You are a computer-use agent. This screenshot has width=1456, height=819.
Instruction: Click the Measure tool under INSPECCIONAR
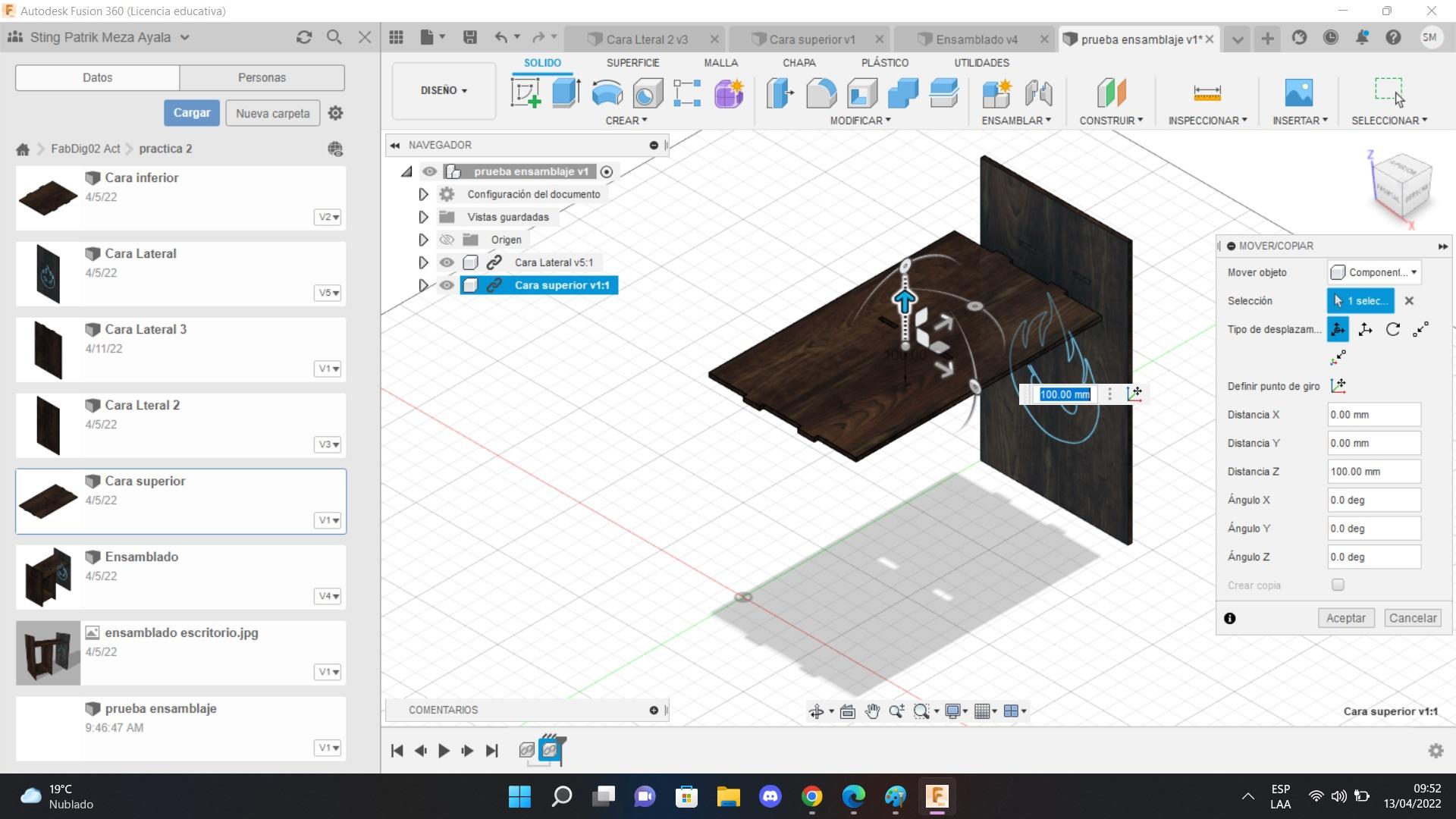pyautogui.click(x=1207, y=93)
